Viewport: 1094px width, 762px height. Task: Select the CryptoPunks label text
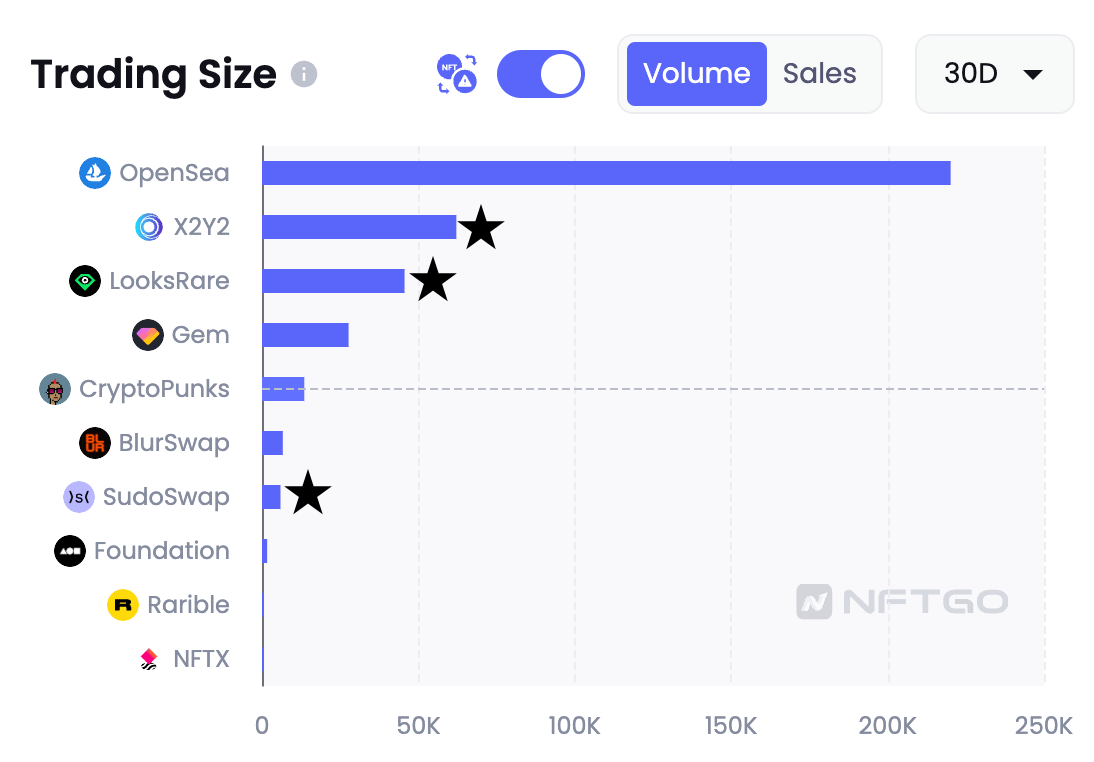pos(154,389)
